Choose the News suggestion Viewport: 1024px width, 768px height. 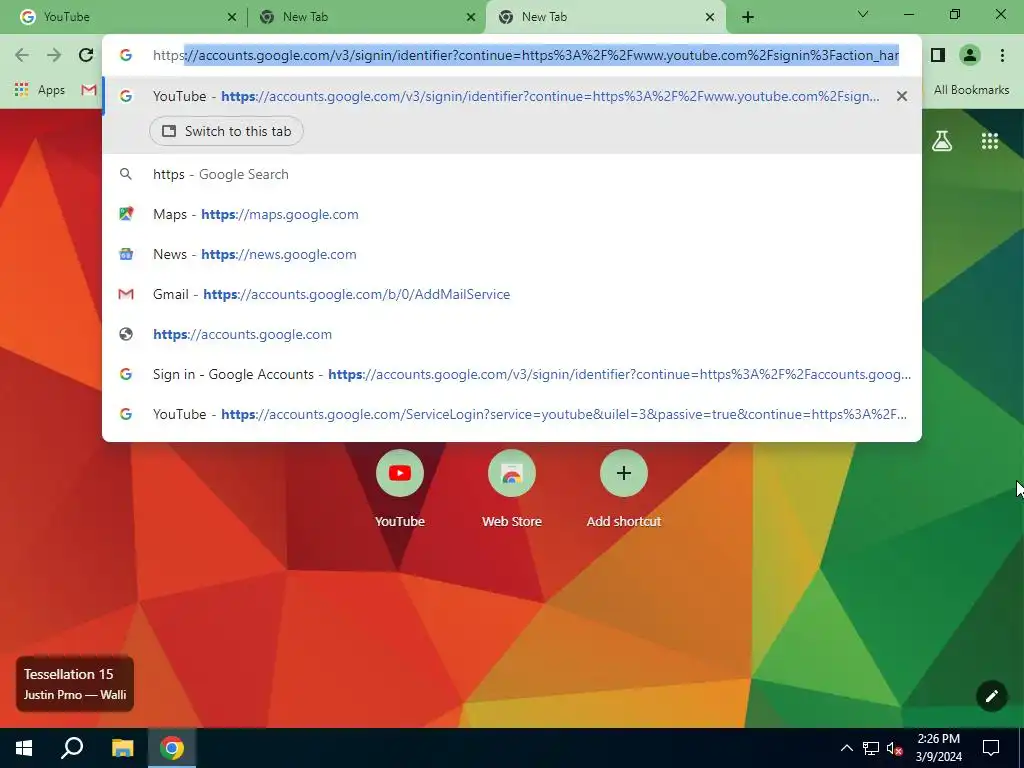click(x=512, y=254)
